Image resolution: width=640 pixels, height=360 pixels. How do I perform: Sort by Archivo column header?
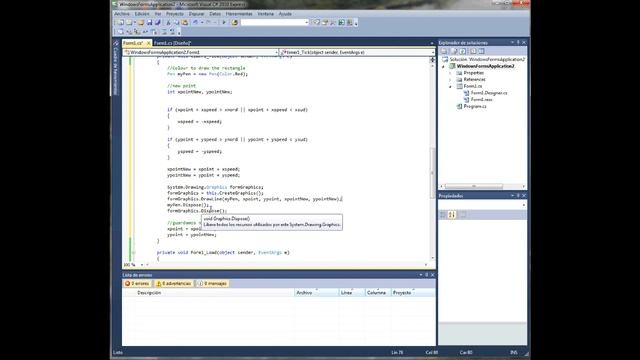tap(316, 293)
